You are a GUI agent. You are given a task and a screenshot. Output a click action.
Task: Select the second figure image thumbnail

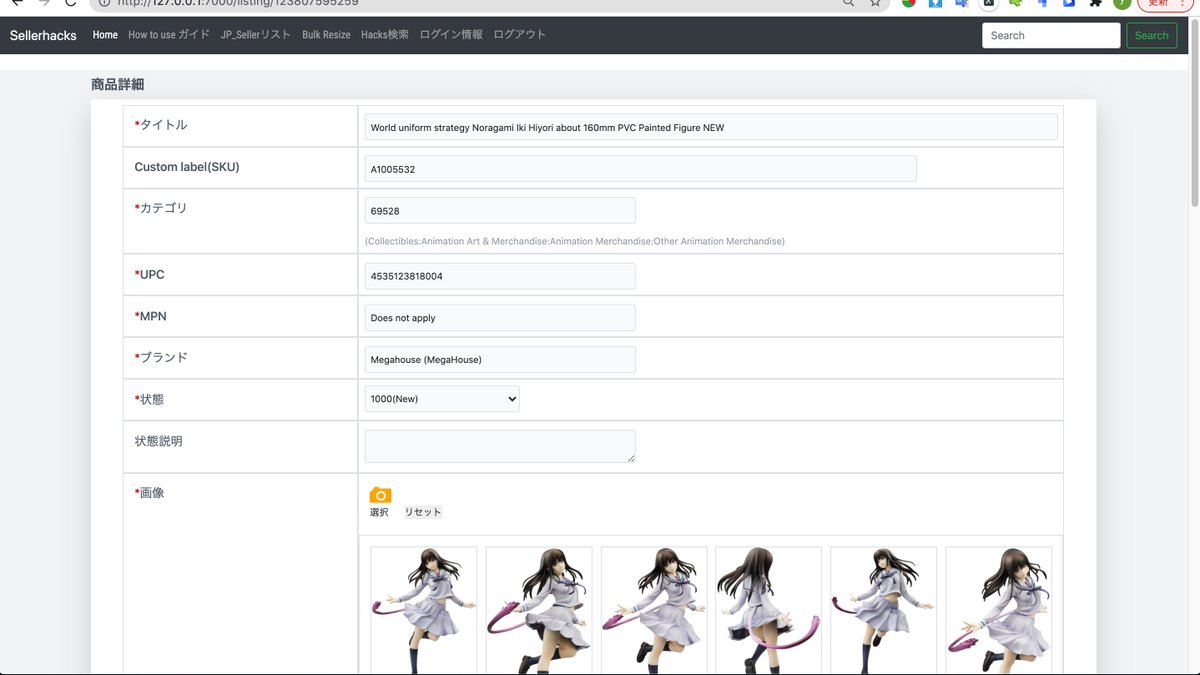click(x=539, y=610)
